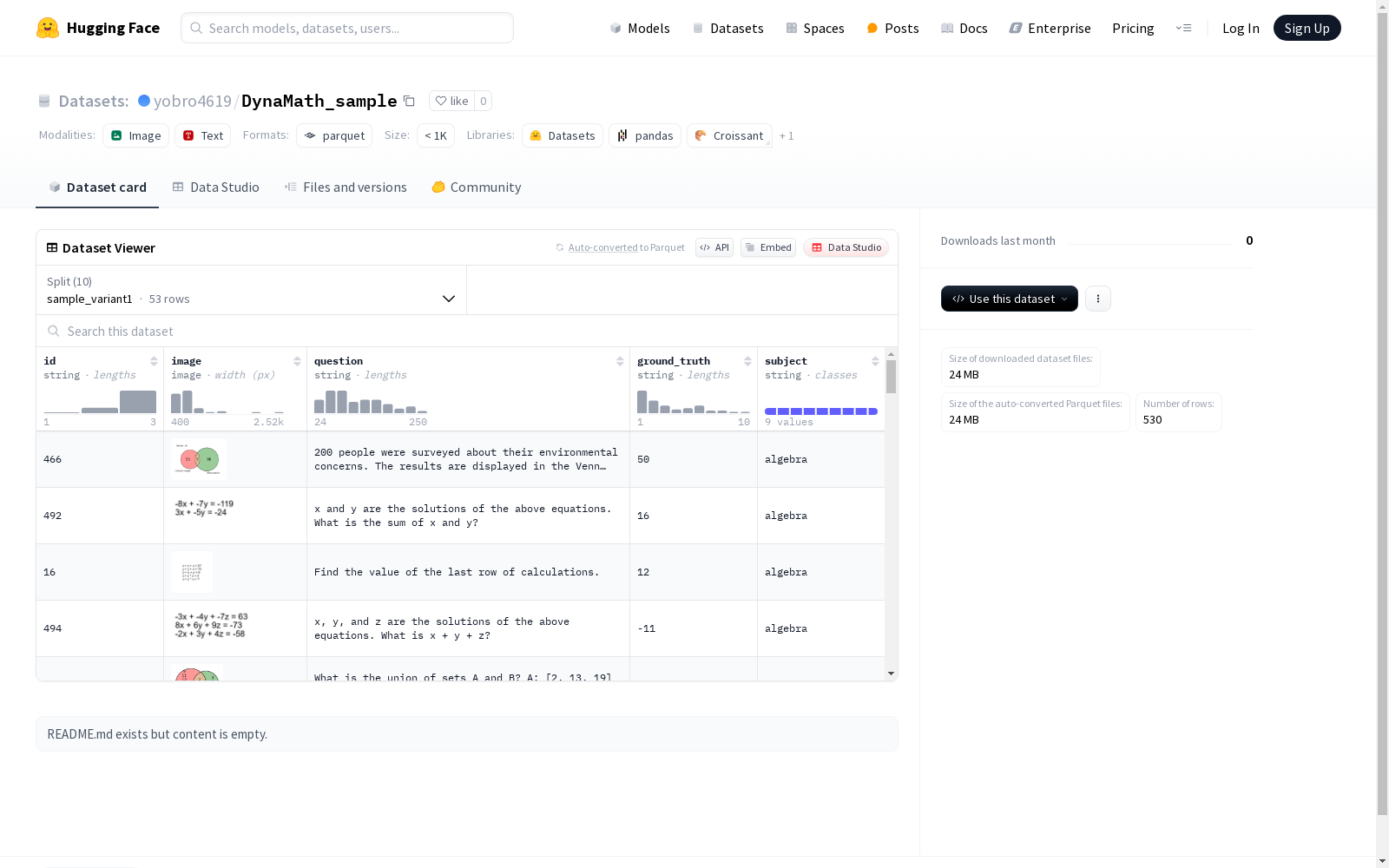The height and width of the screenshot is (868, 1389).
Task: Click the table scrollbar up arrow
Action: [x=891, y=354]
